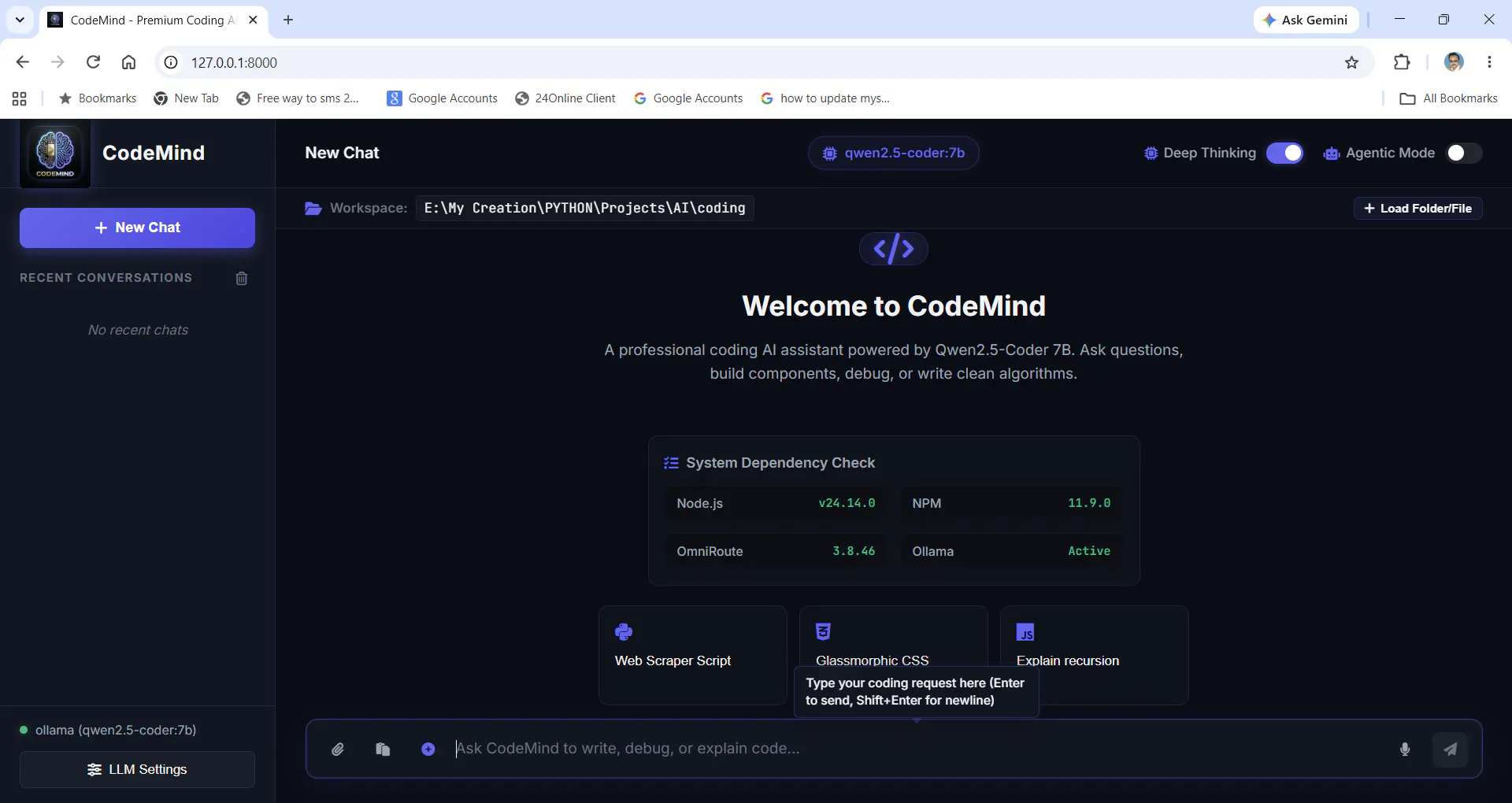Click the JS icon on Explain recursion card

[x=1025, y=632]
